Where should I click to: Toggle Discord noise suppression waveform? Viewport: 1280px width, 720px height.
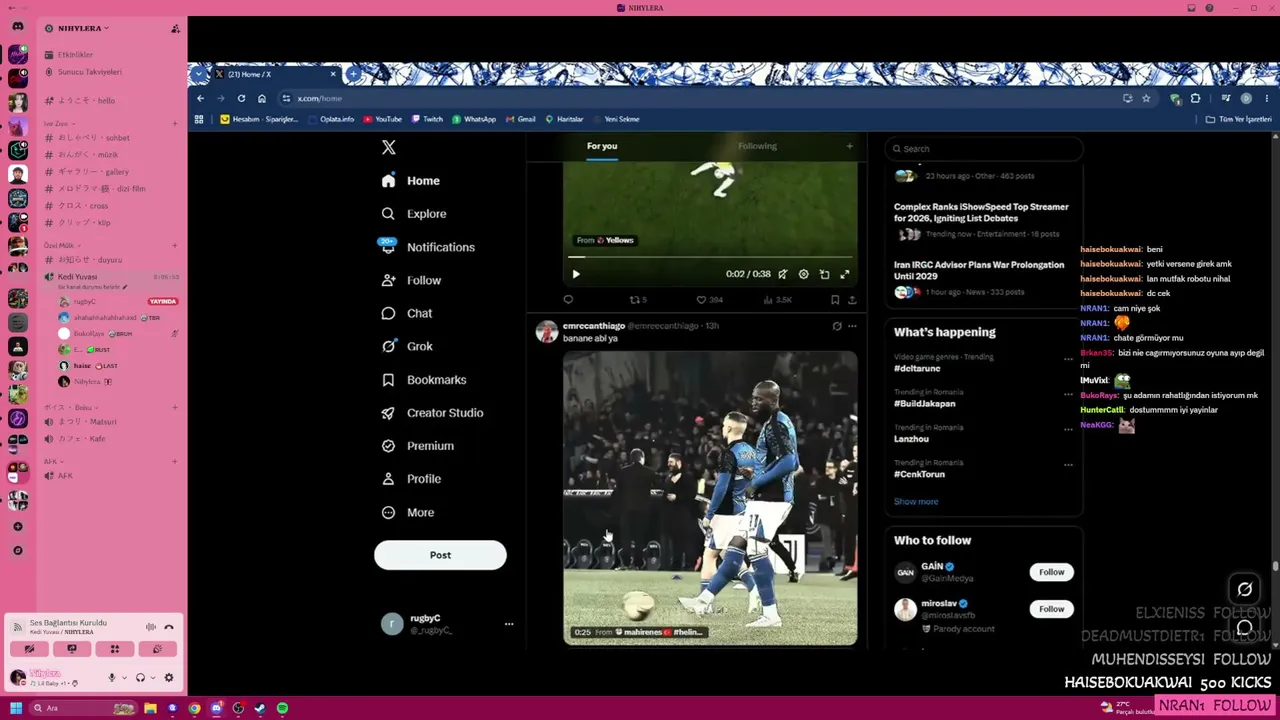point(151,627)
